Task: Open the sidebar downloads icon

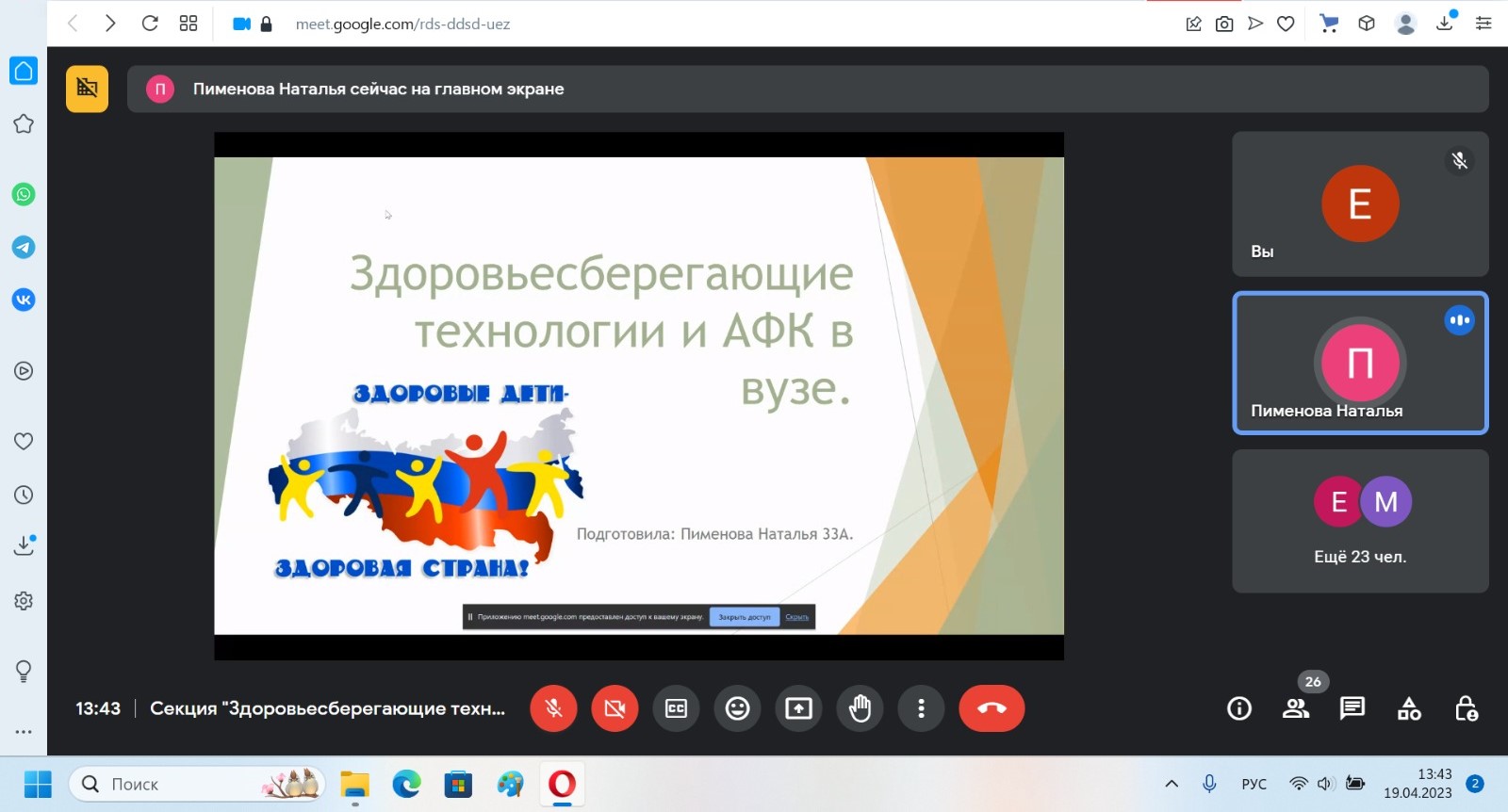Action: tap(24, 545)
